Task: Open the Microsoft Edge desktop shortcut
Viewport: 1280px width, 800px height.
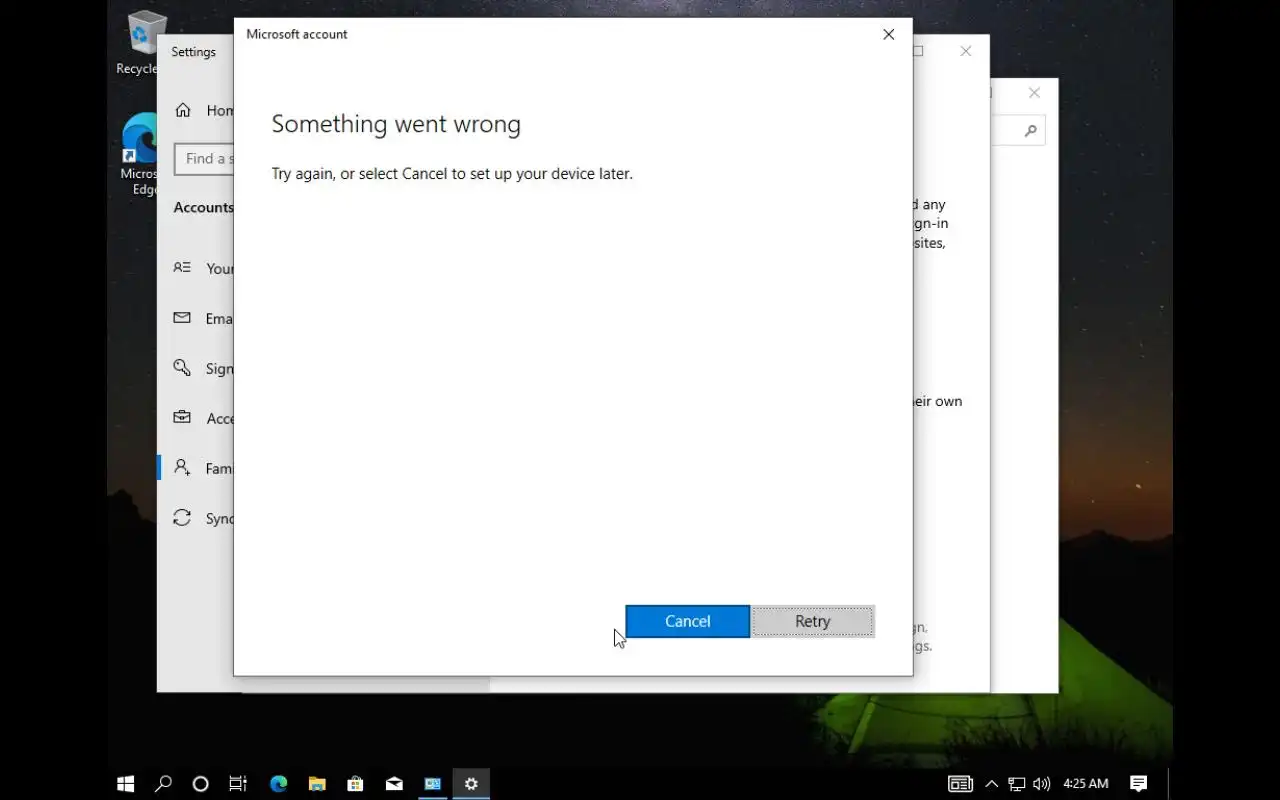Action: tap(141, 153)
